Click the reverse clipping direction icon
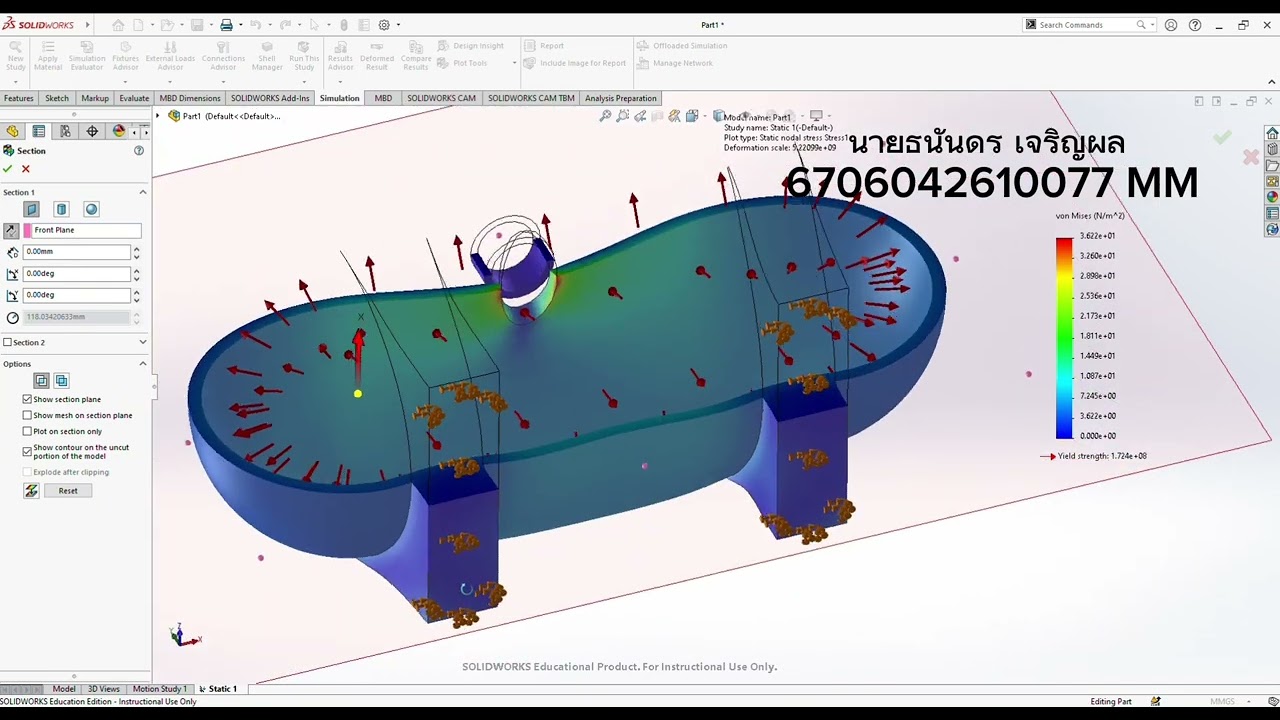The width and height of the screenshot is (1280, 720). (x=11, y=230)
